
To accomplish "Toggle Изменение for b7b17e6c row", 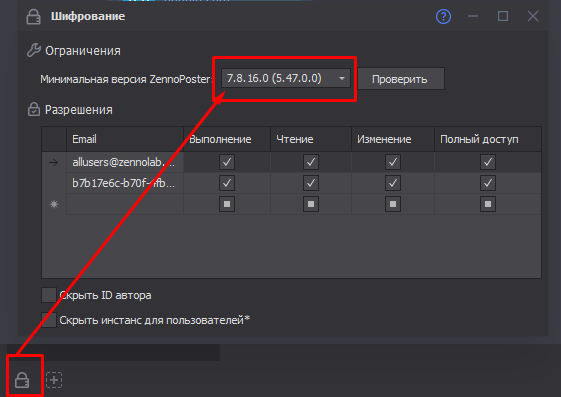I will (392, 183).
